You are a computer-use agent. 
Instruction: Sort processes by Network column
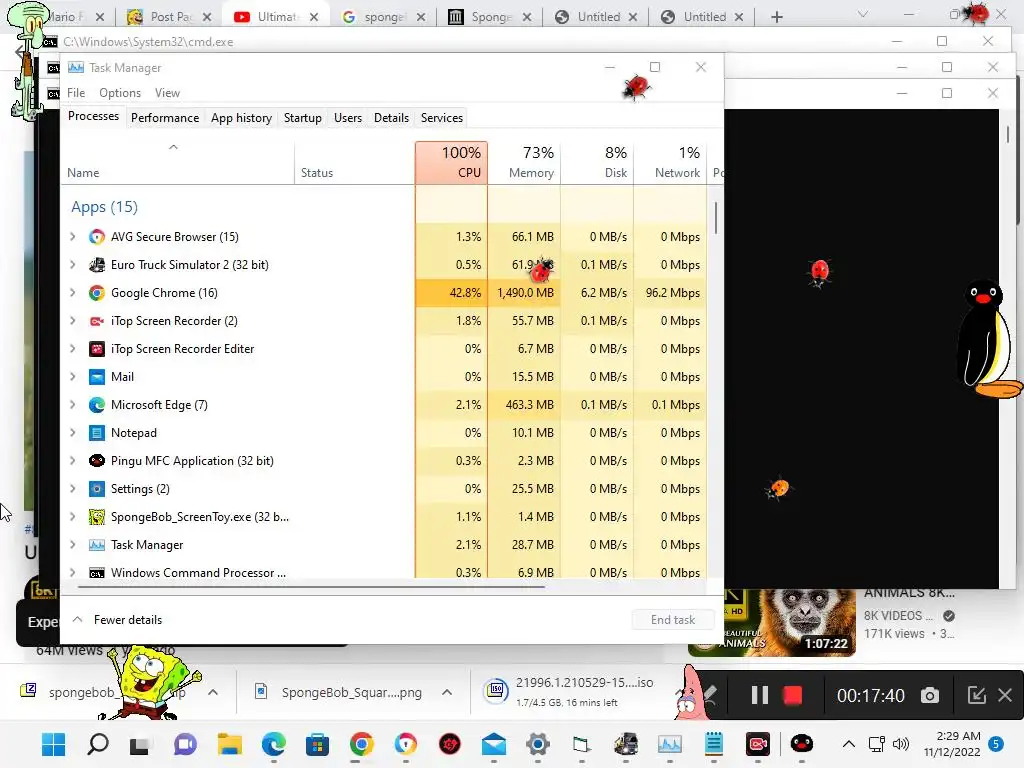point(671,163)
